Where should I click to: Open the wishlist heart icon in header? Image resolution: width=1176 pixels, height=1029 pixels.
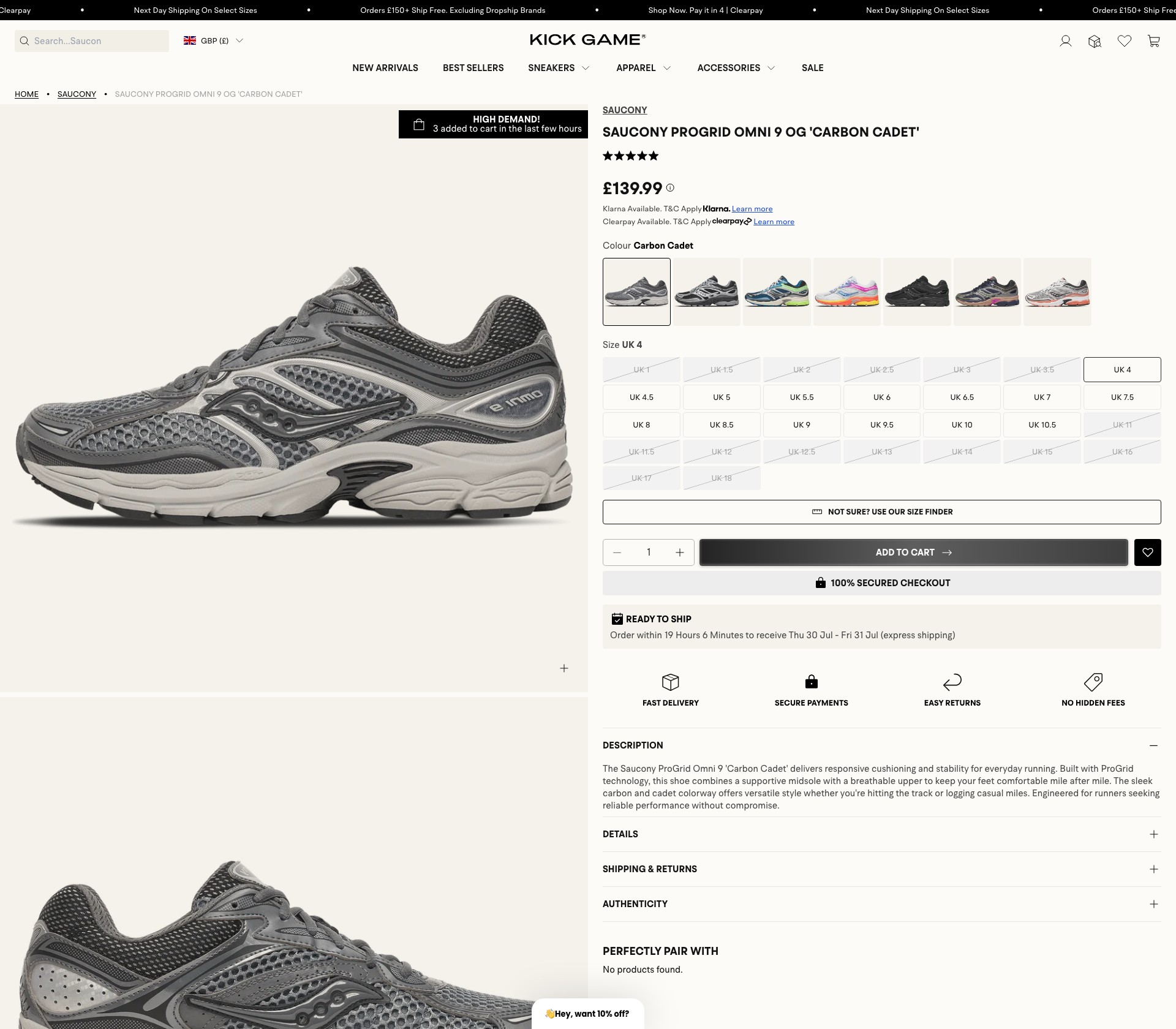[1125, 41]
